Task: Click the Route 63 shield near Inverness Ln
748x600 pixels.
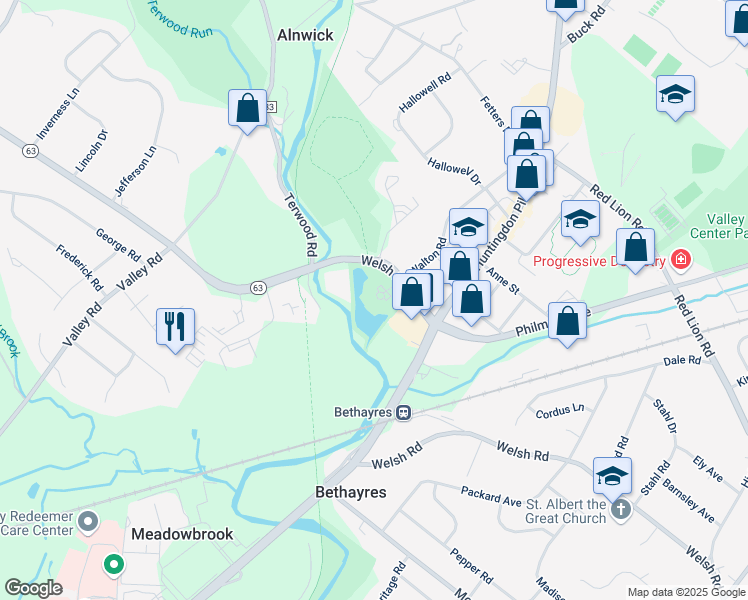Action: pos(31,151)
